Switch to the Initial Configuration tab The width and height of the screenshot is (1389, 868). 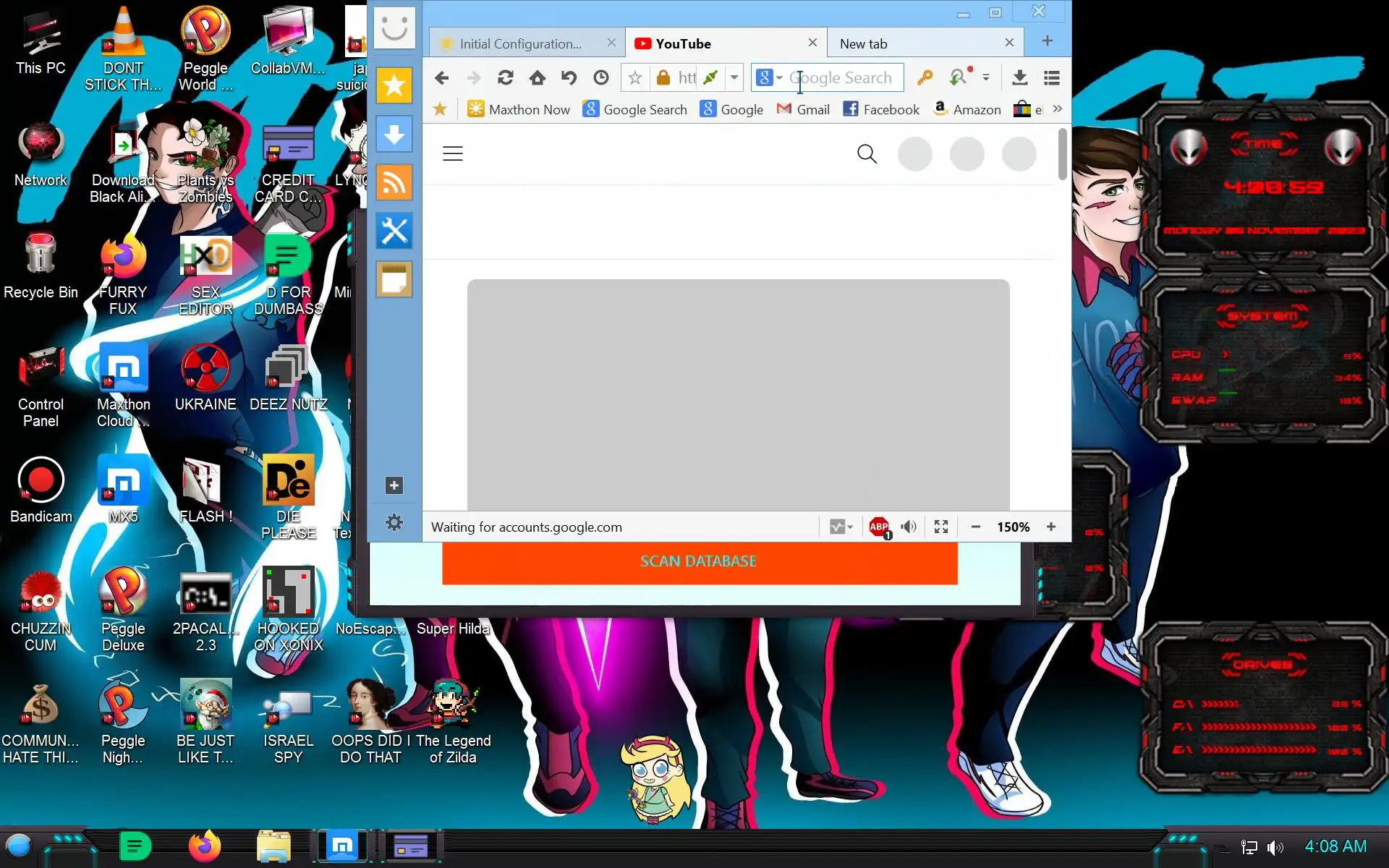(521, 43)
